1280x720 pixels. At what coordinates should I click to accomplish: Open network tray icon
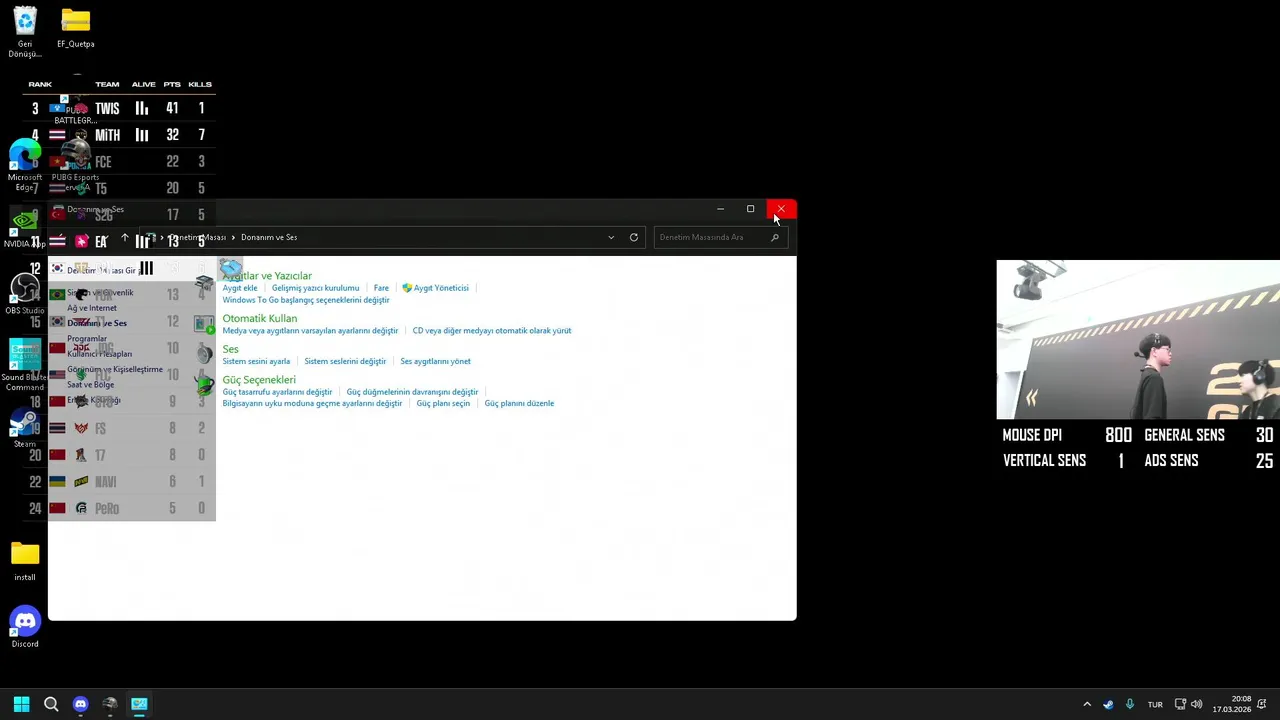pyautogui.click(x=1180, y=704)
